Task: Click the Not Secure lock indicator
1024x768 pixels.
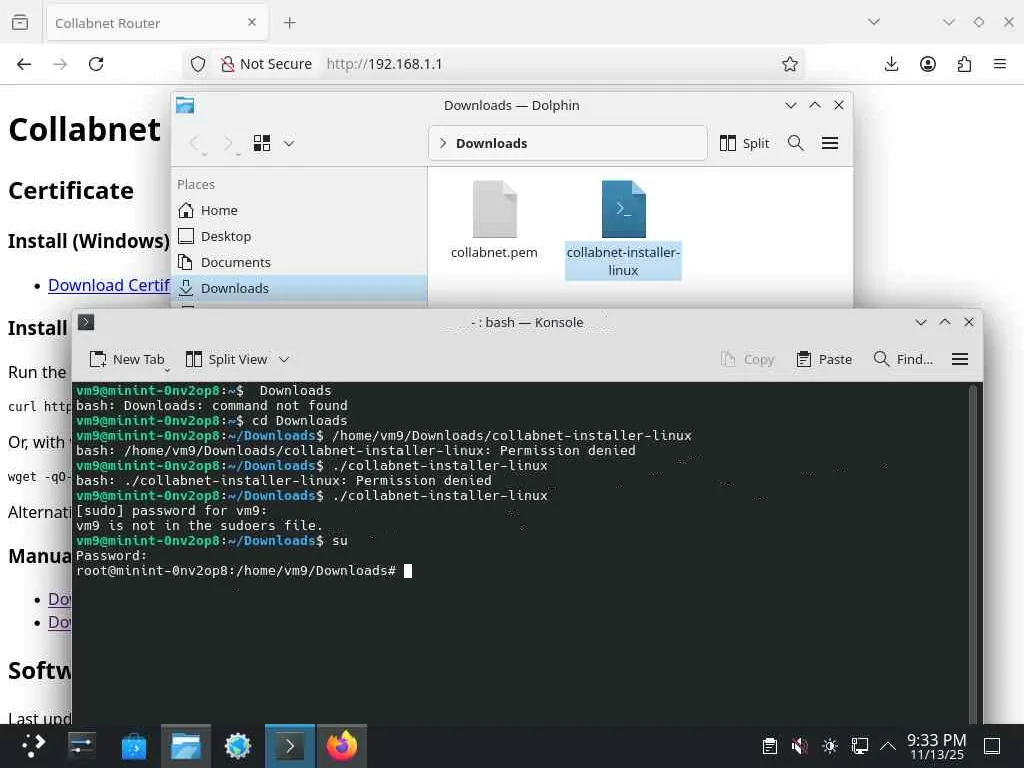Action: pyautogui.click(x=266, y=64)
